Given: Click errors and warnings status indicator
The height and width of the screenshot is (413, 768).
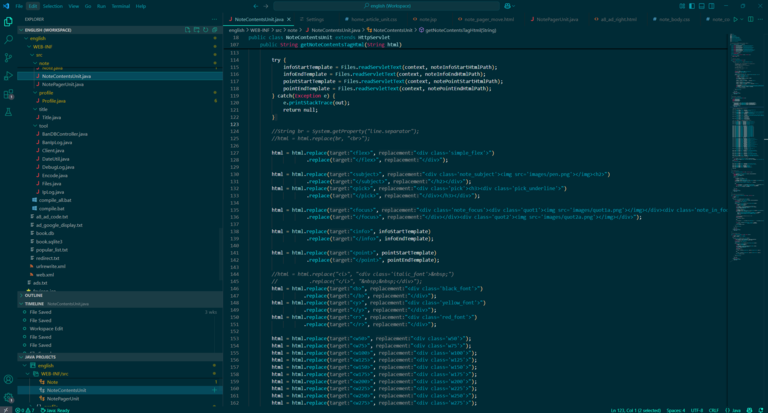Looking at the screenshot, I should 24,410.
